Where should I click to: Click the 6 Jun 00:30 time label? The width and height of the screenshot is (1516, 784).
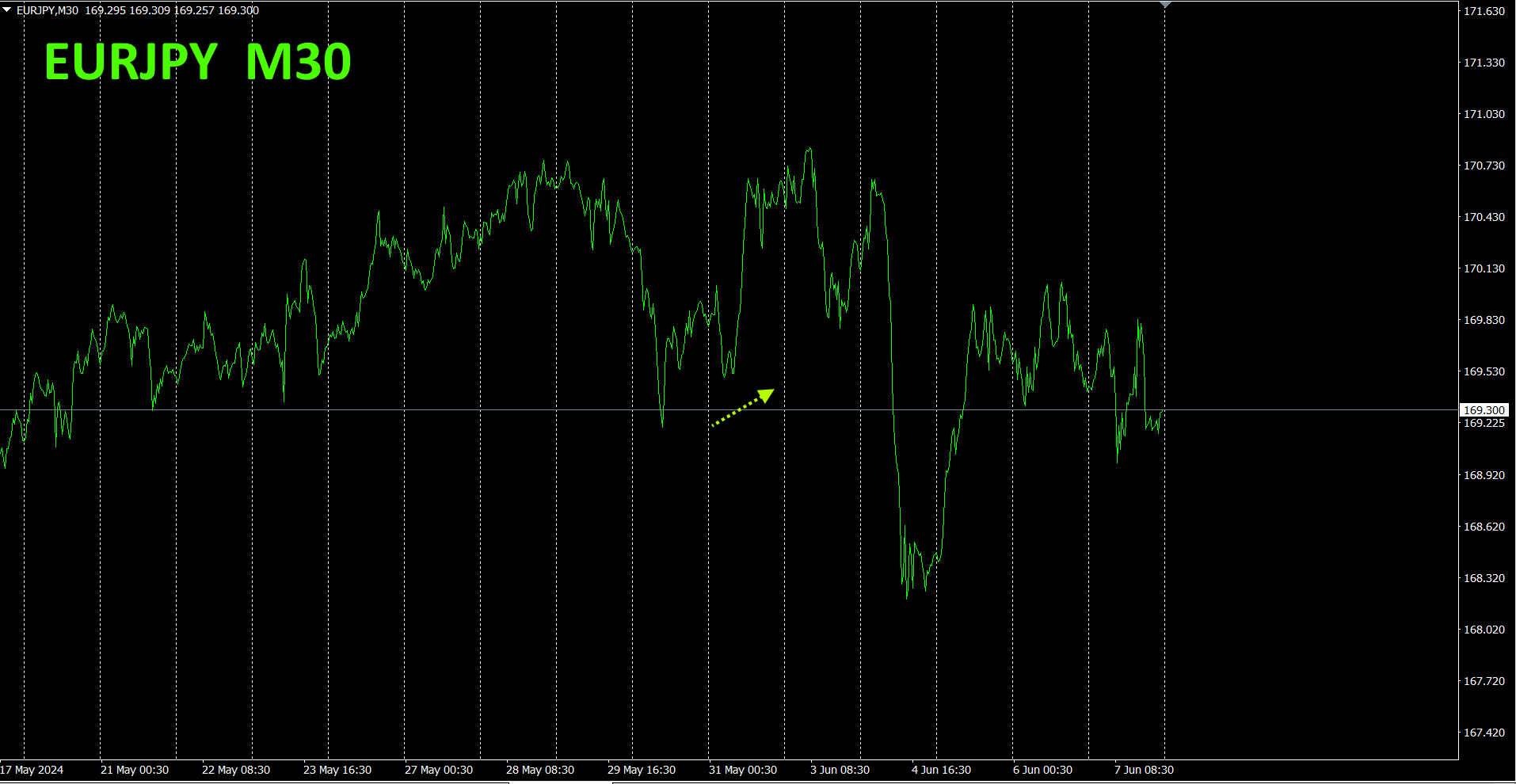pos(1042,770)
